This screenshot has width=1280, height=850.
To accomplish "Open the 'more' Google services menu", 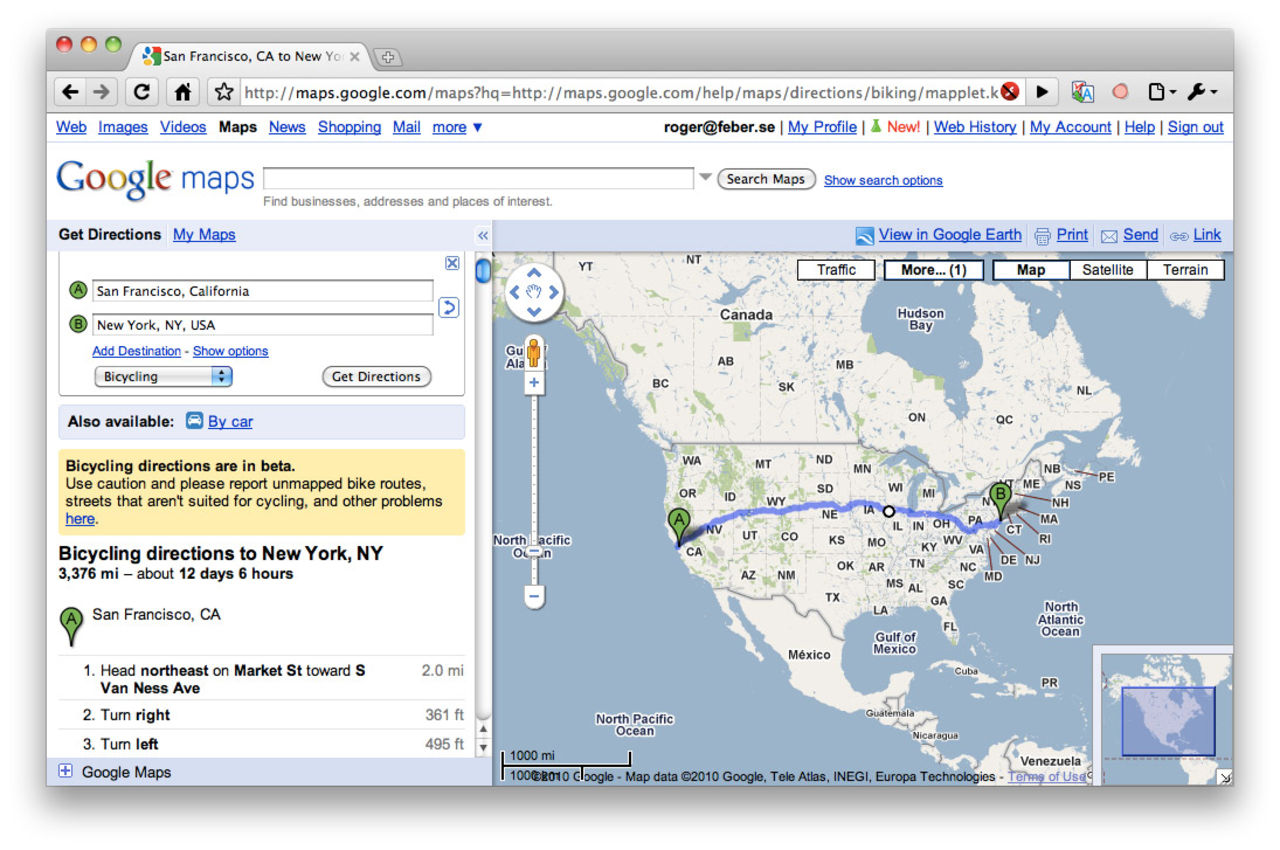I will tap(457, 127).
